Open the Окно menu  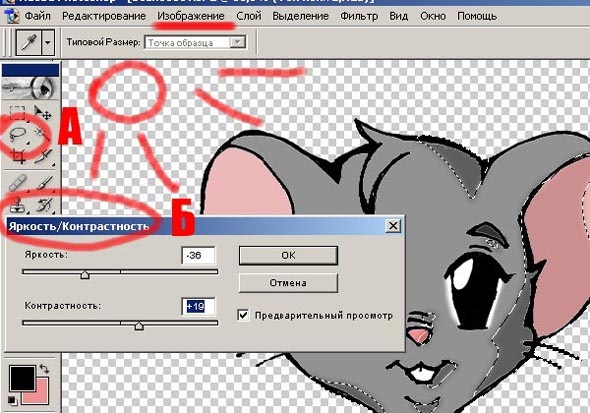tap(433, 16)
